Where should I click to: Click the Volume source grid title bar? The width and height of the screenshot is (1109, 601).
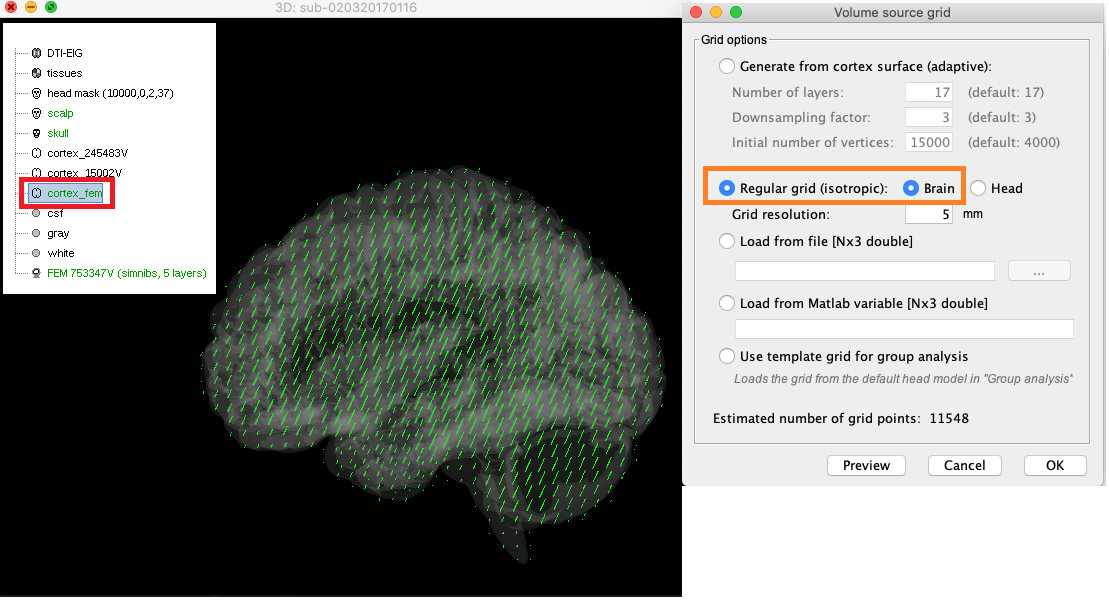pos(893,12)
